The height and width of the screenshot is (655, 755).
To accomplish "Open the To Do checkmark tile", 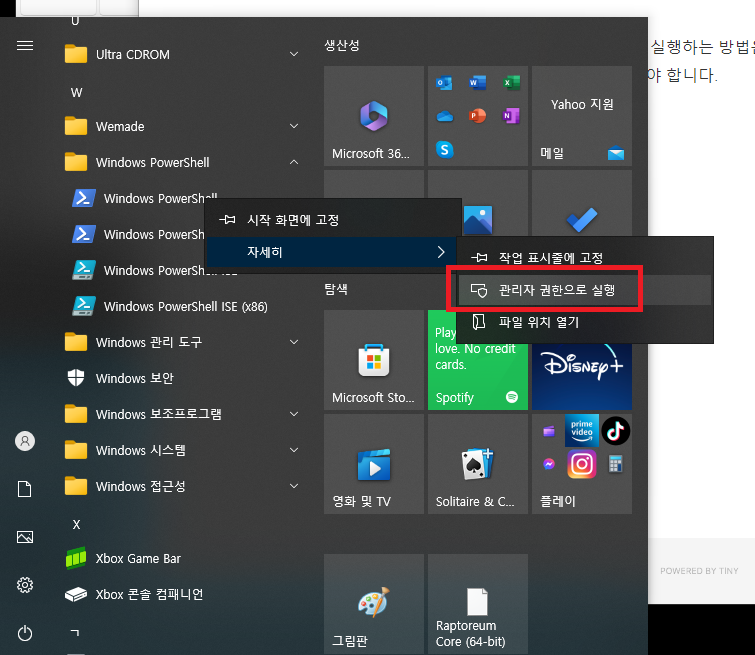I will [582, 220].
